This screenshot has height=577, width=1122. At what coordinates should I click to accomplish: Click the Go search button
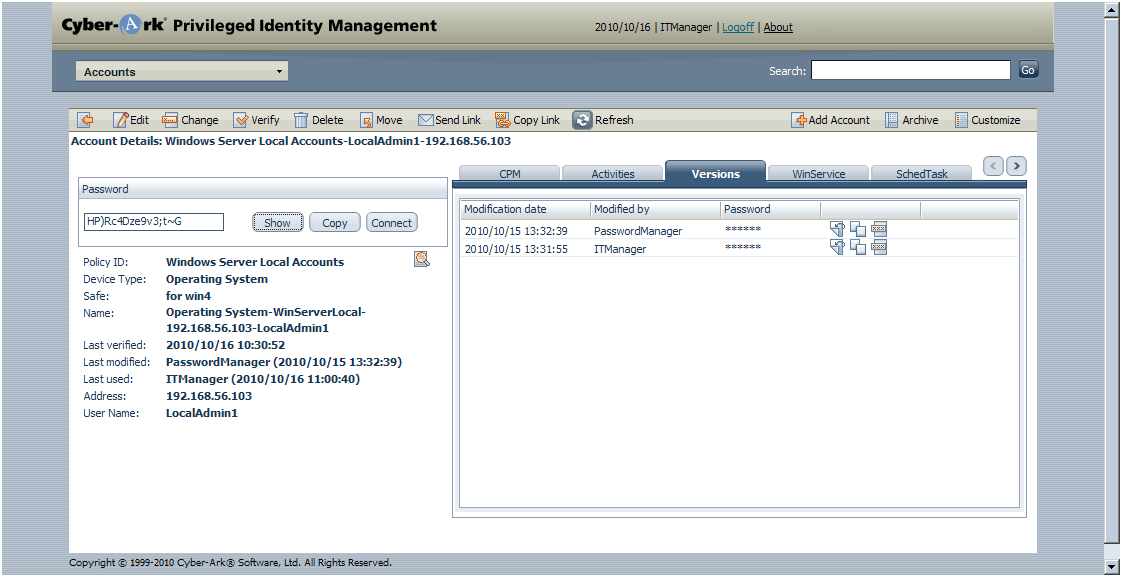click(x=1028, y=70)
